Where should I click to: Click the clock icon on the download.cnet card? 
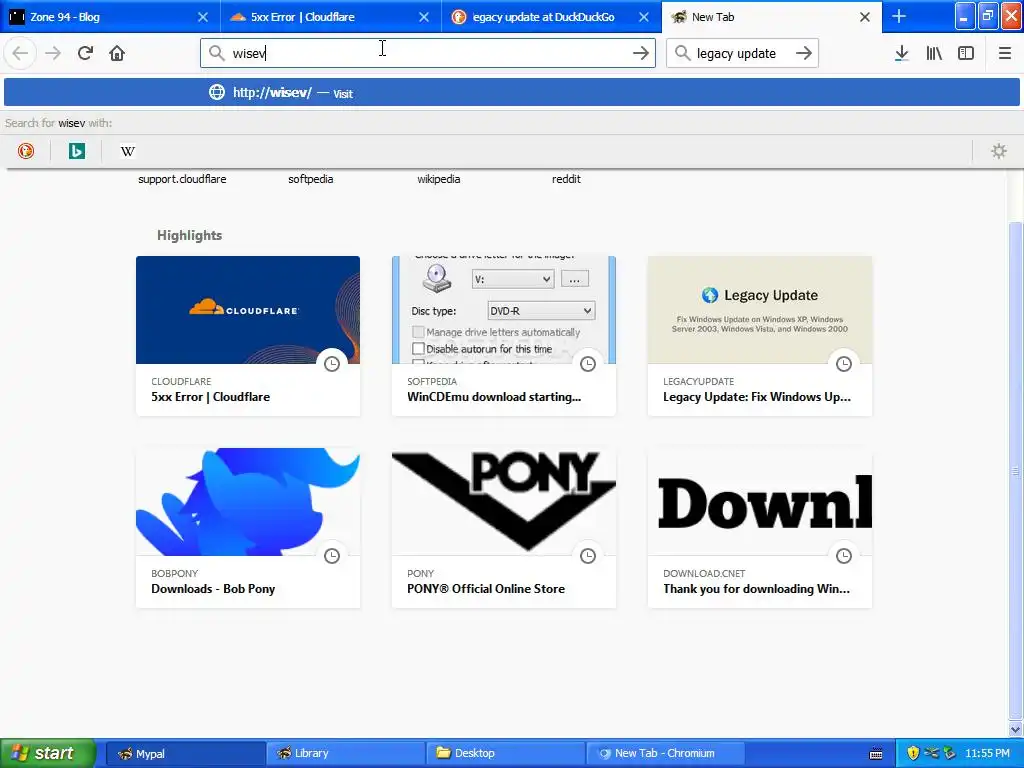click(x=844, y=556)
